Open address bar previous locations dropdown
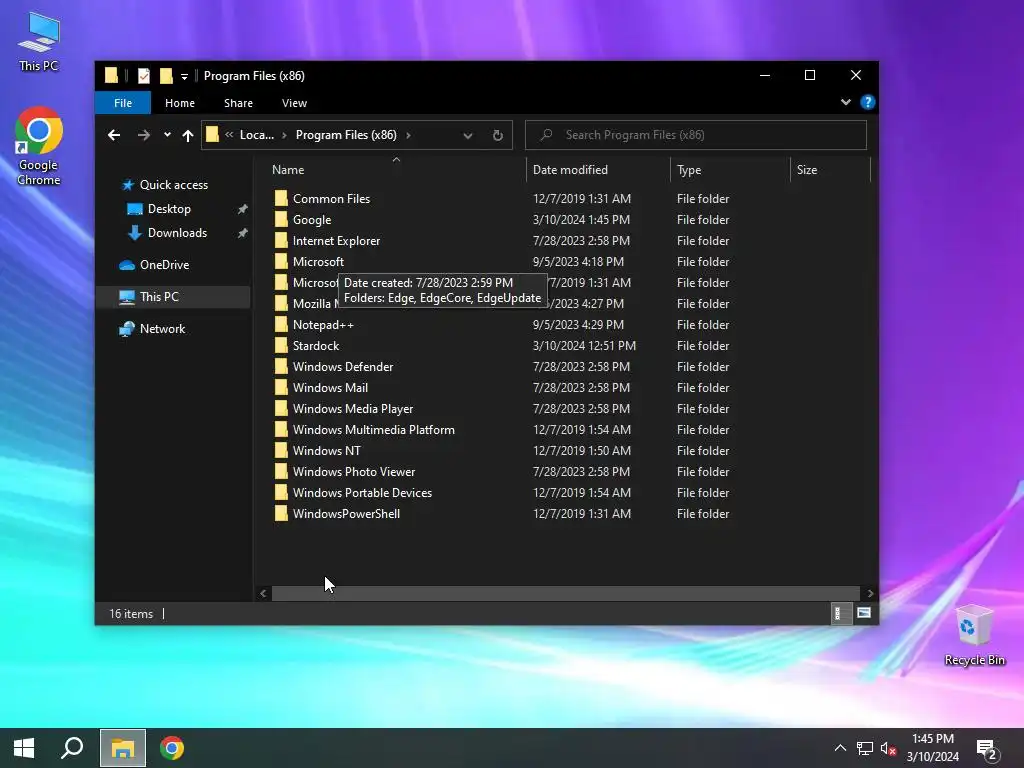Viewport: 1024px width, 768px height. 468,135
